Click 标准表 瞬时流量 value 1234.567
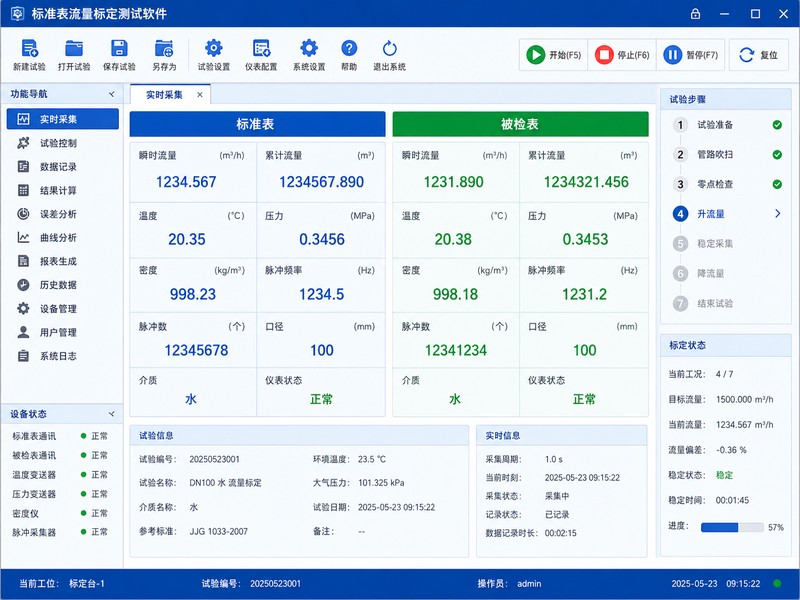This screenshot has height=600, width=800. (186, 182)
